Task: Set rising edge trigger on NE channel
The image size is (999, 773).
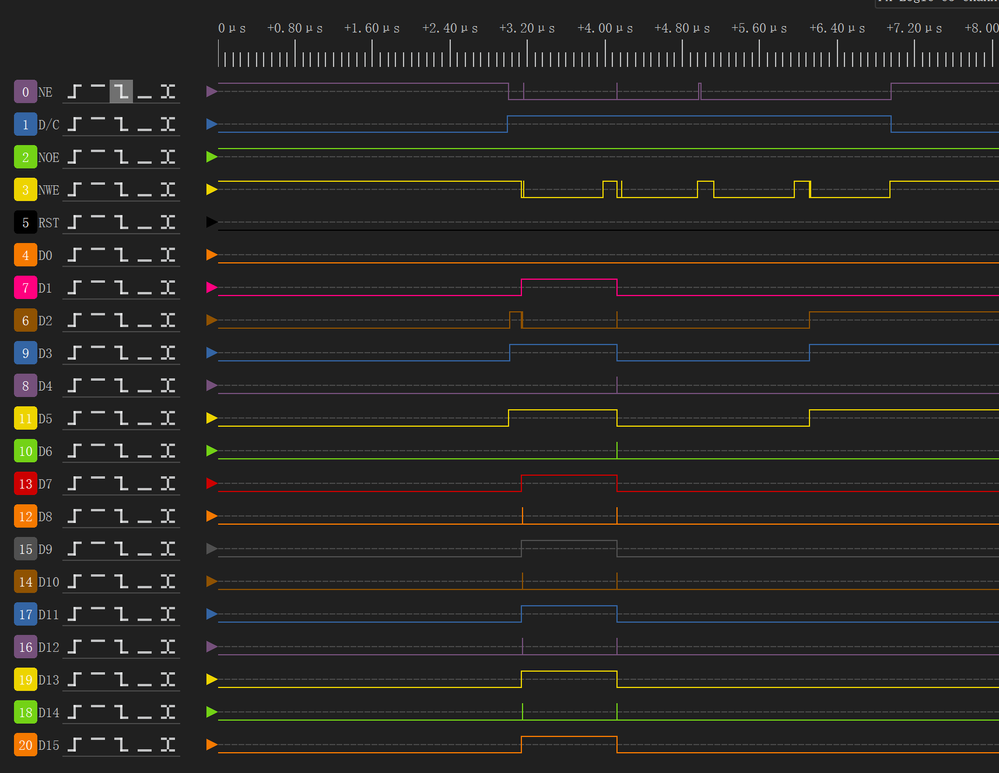Action: click(75, 92)
